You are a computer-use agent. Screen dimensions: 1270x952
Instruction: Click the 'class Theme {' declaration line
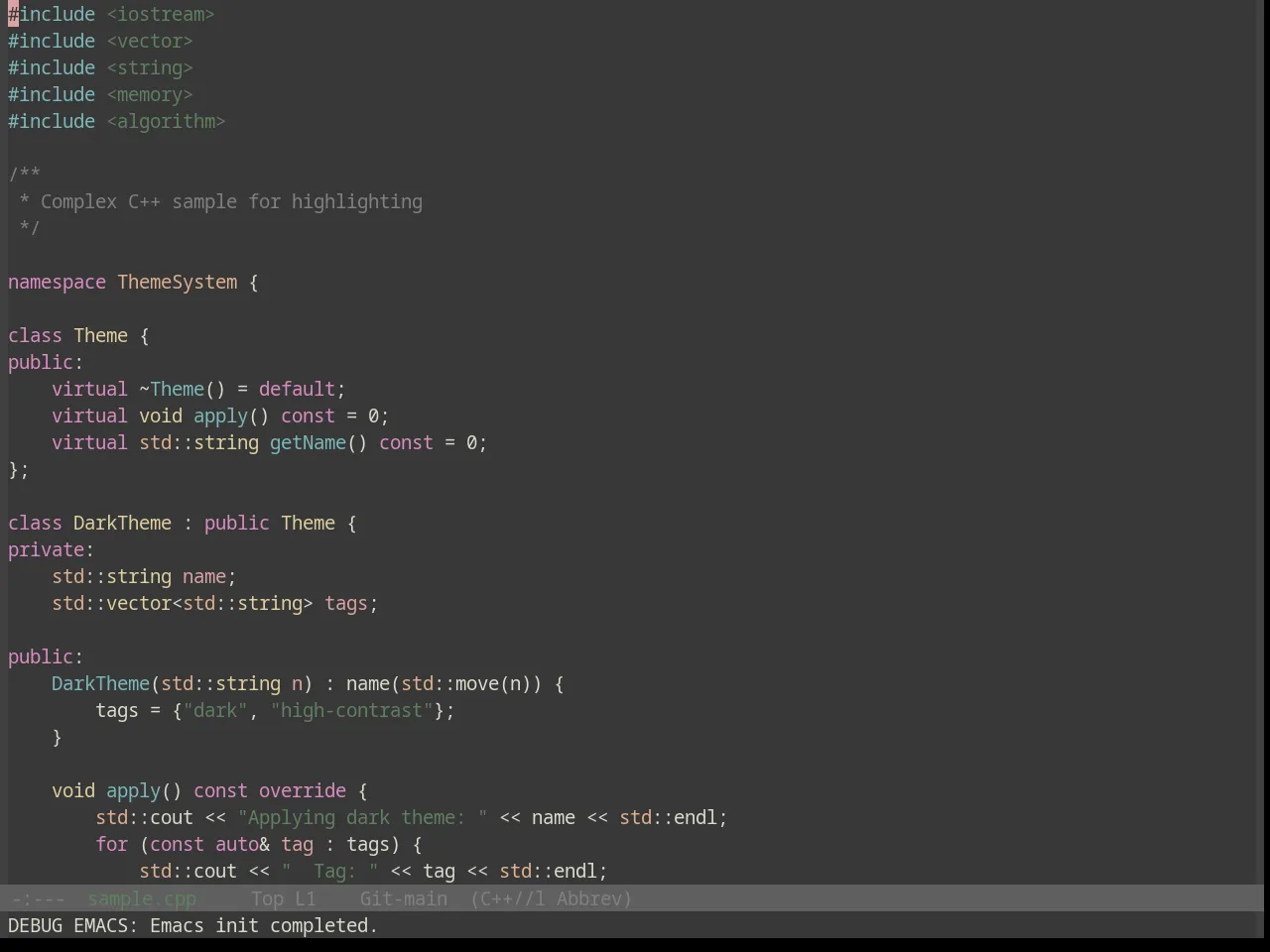click(x=78, y=335)
